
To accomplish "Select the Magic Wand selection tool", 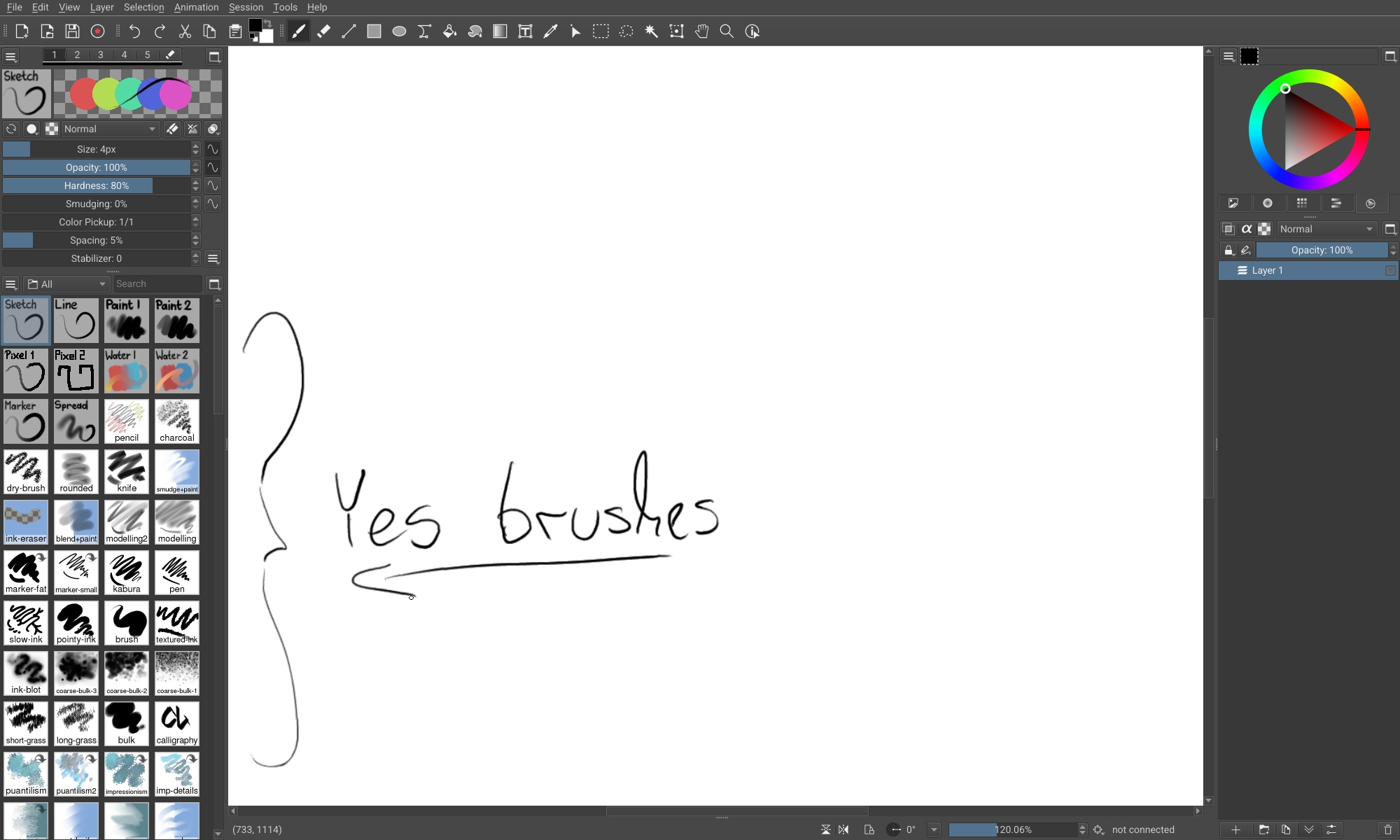I will click(651, 31).
